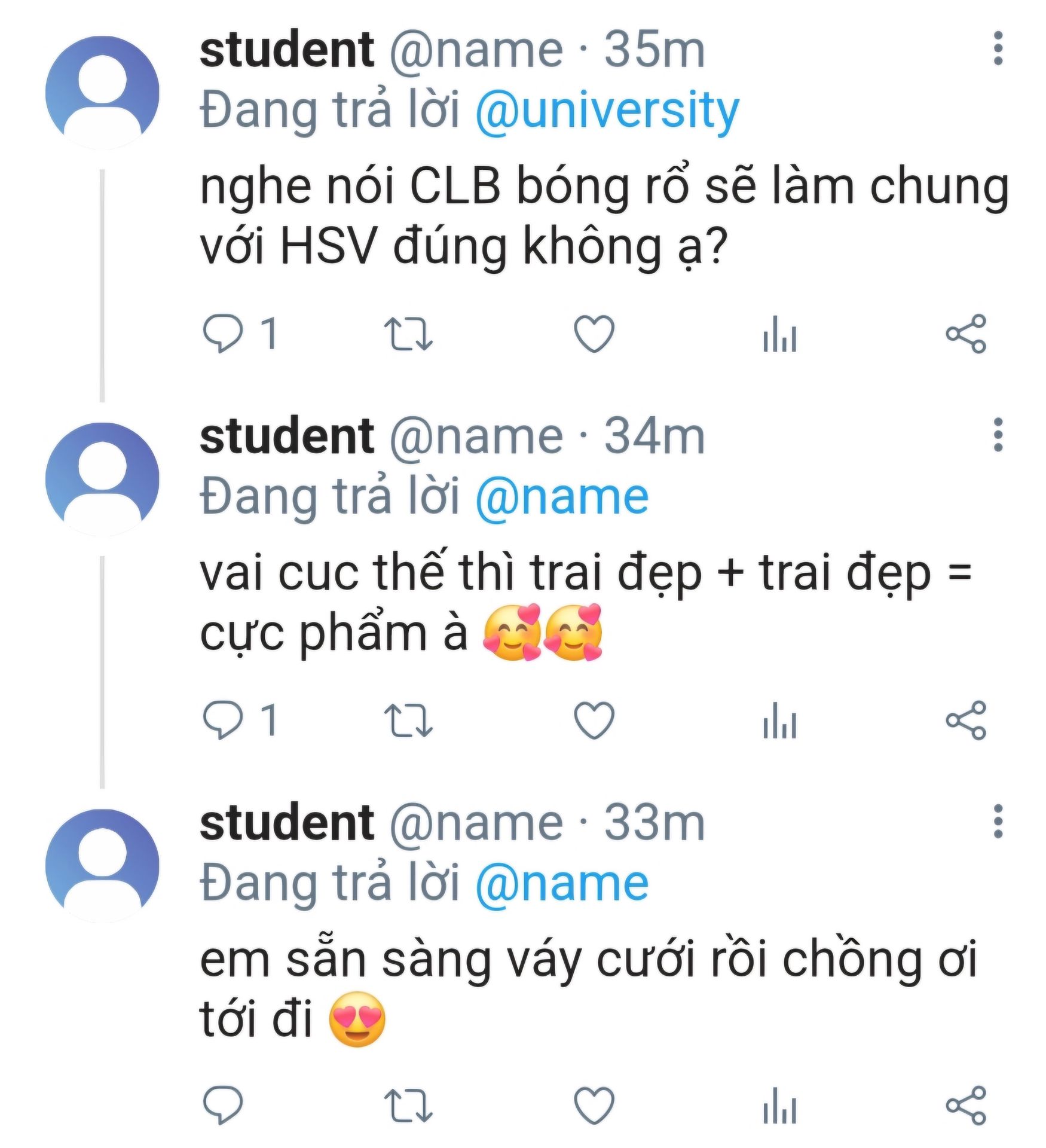View analytics of the 35m tweet
This screenshot has width=1046, height=1148.
(x=779, y=334)
